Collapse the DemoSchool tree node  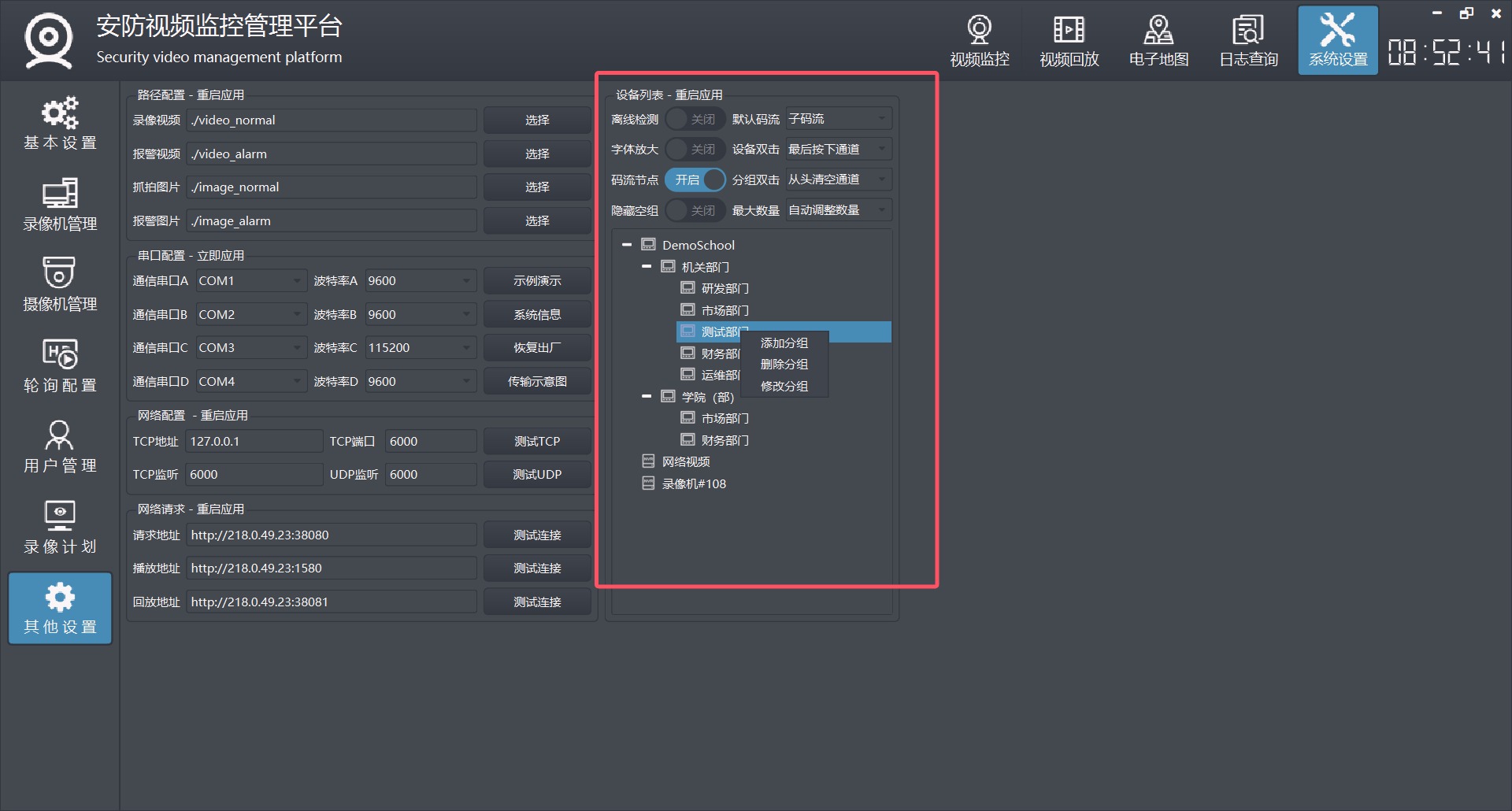[x=627, y=244]
